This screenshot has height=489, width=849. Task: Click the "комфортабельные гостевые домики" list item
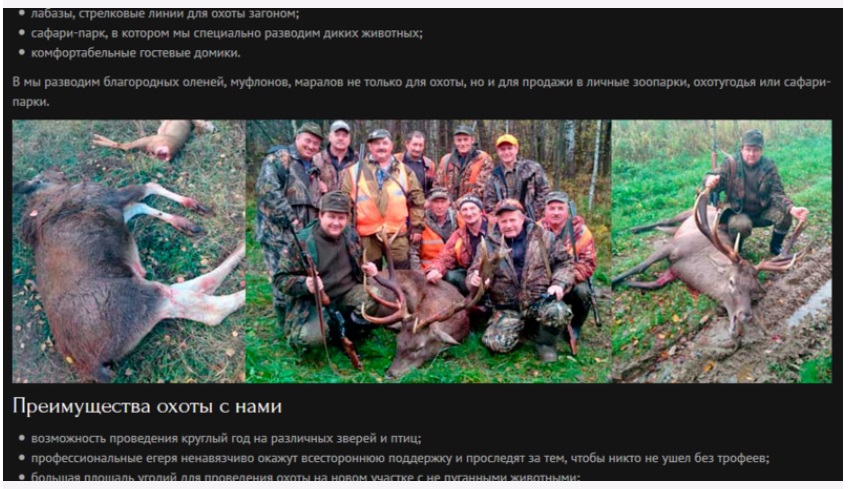[135, 53]
